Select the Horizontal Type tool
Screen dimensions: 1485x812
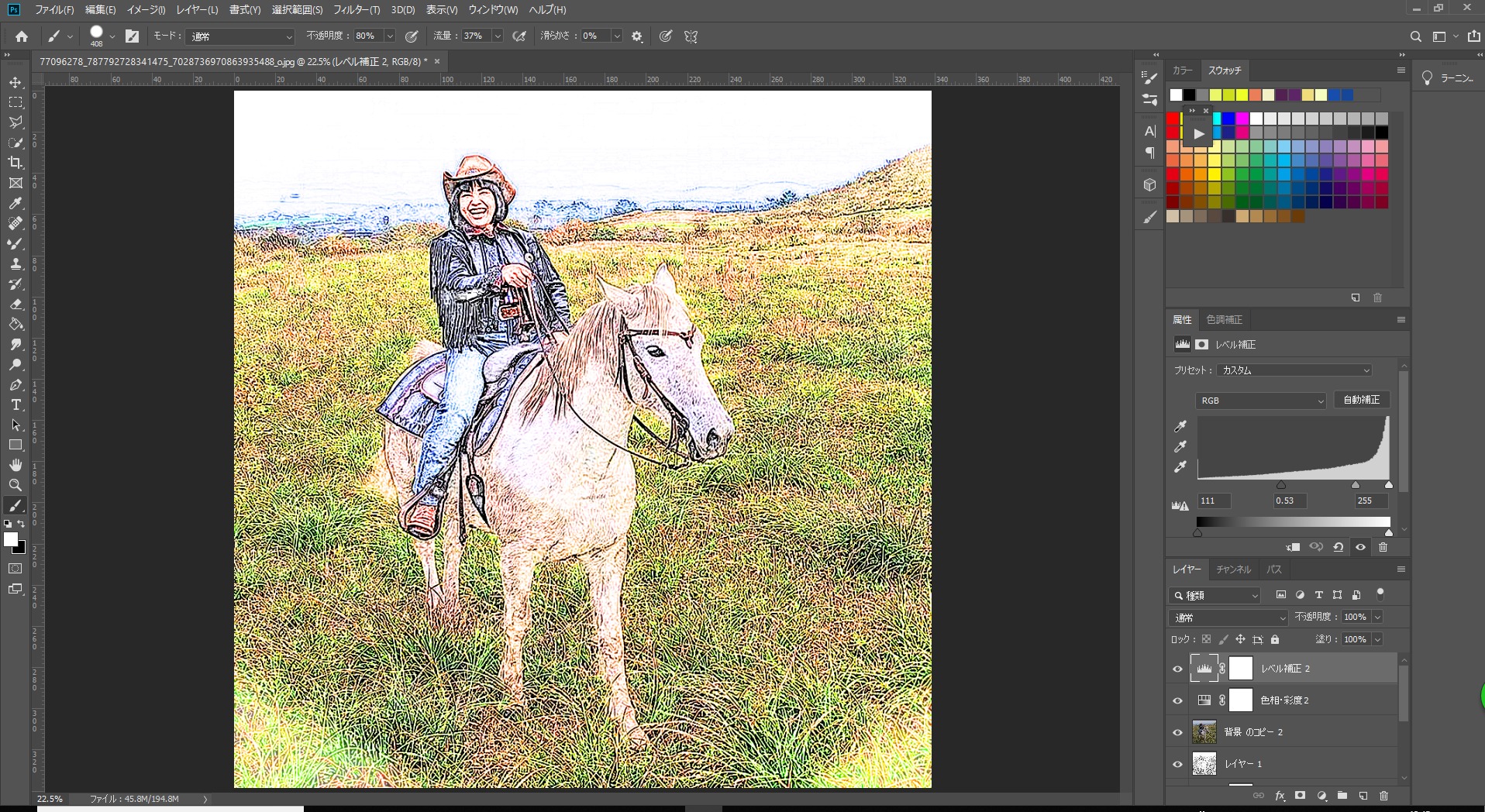16,404
